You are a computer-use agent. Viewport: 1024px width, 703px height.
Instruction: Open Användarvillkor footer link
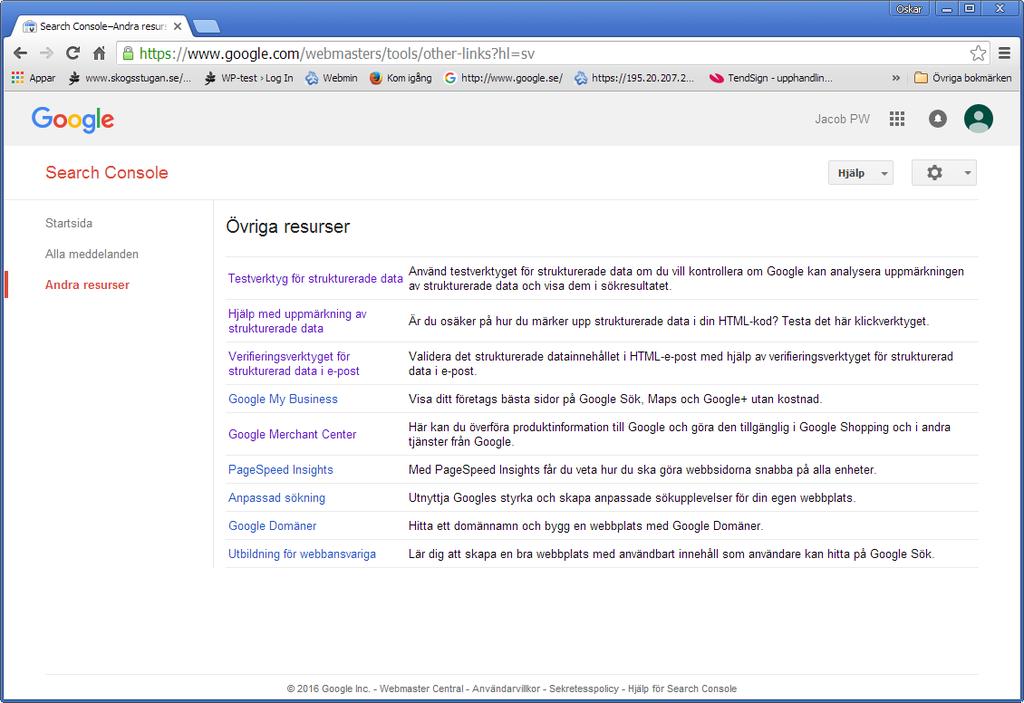coord(506,689)
